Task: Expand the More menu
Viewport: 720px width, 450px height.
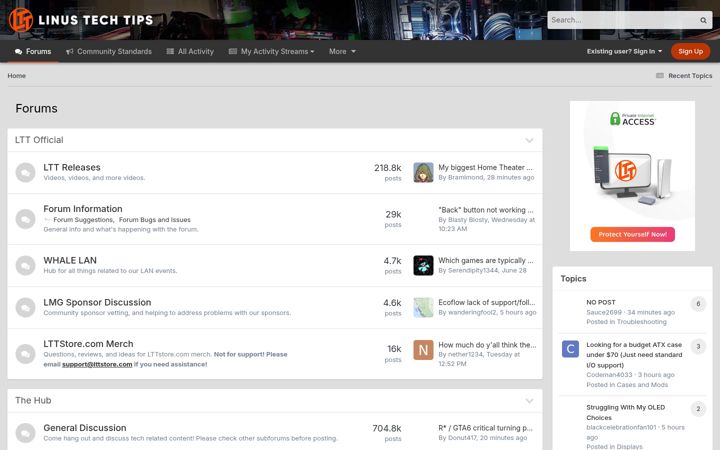Action: coord(342,51)
